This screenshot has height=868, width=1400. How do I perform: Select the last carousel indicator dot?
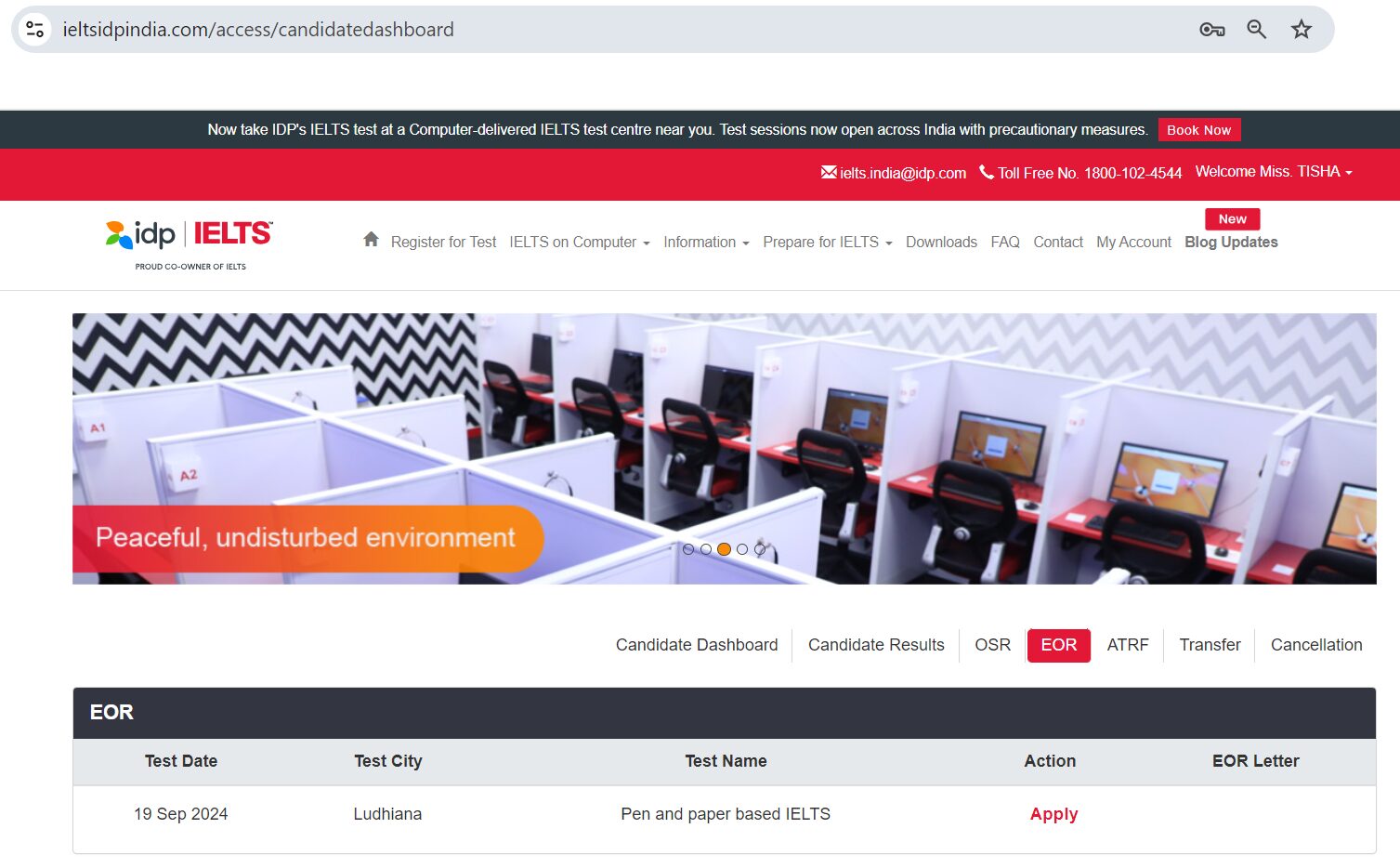tap(760, 549)
